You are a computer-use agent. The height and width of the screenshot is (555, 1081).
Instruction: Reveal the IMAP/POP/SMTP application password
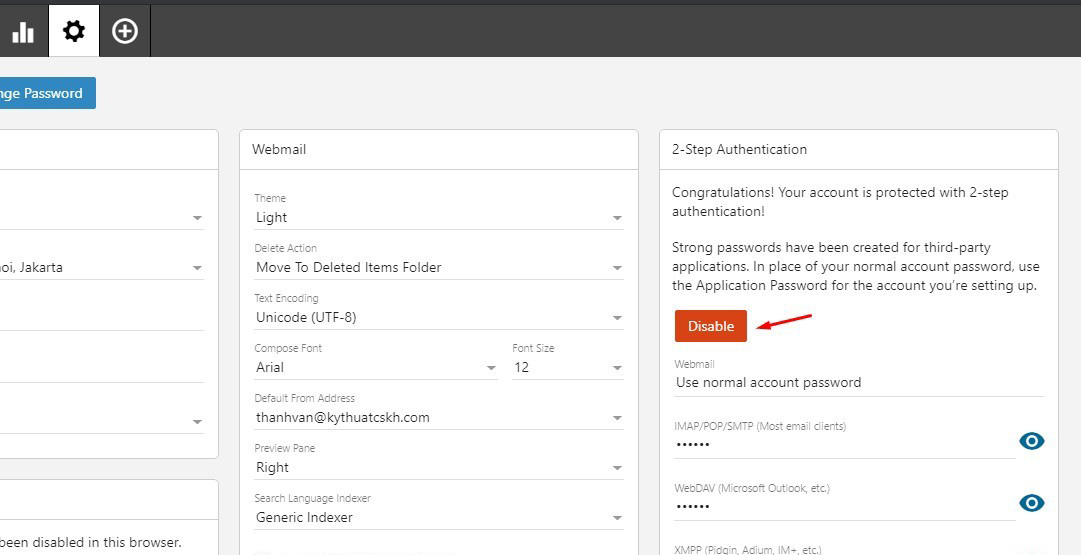point(1031,441)
